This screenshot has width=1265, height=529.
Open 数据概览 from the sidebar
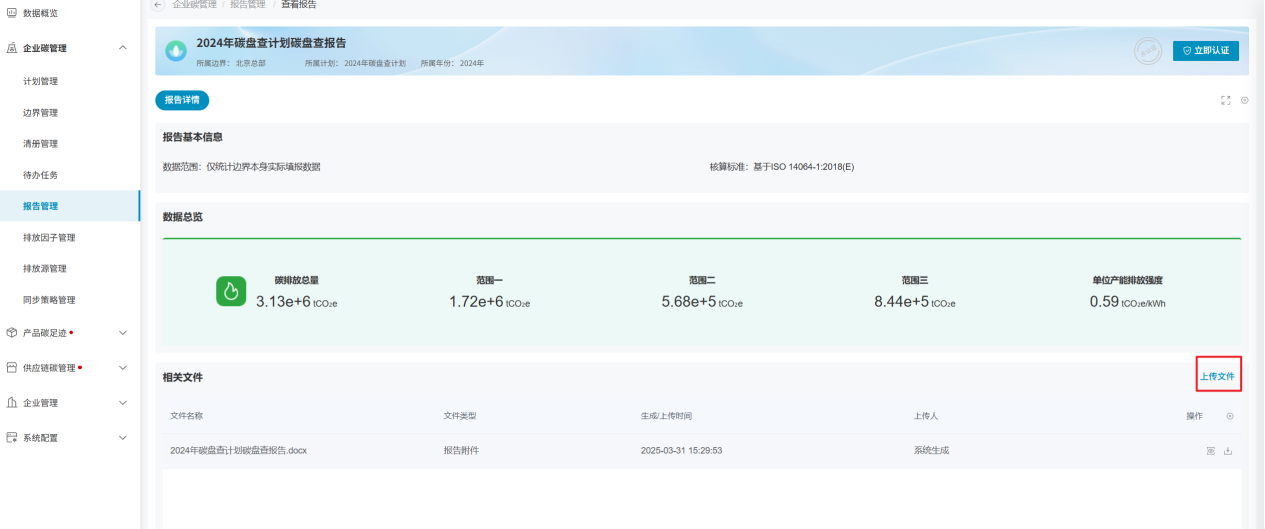(x=40, y=13)
